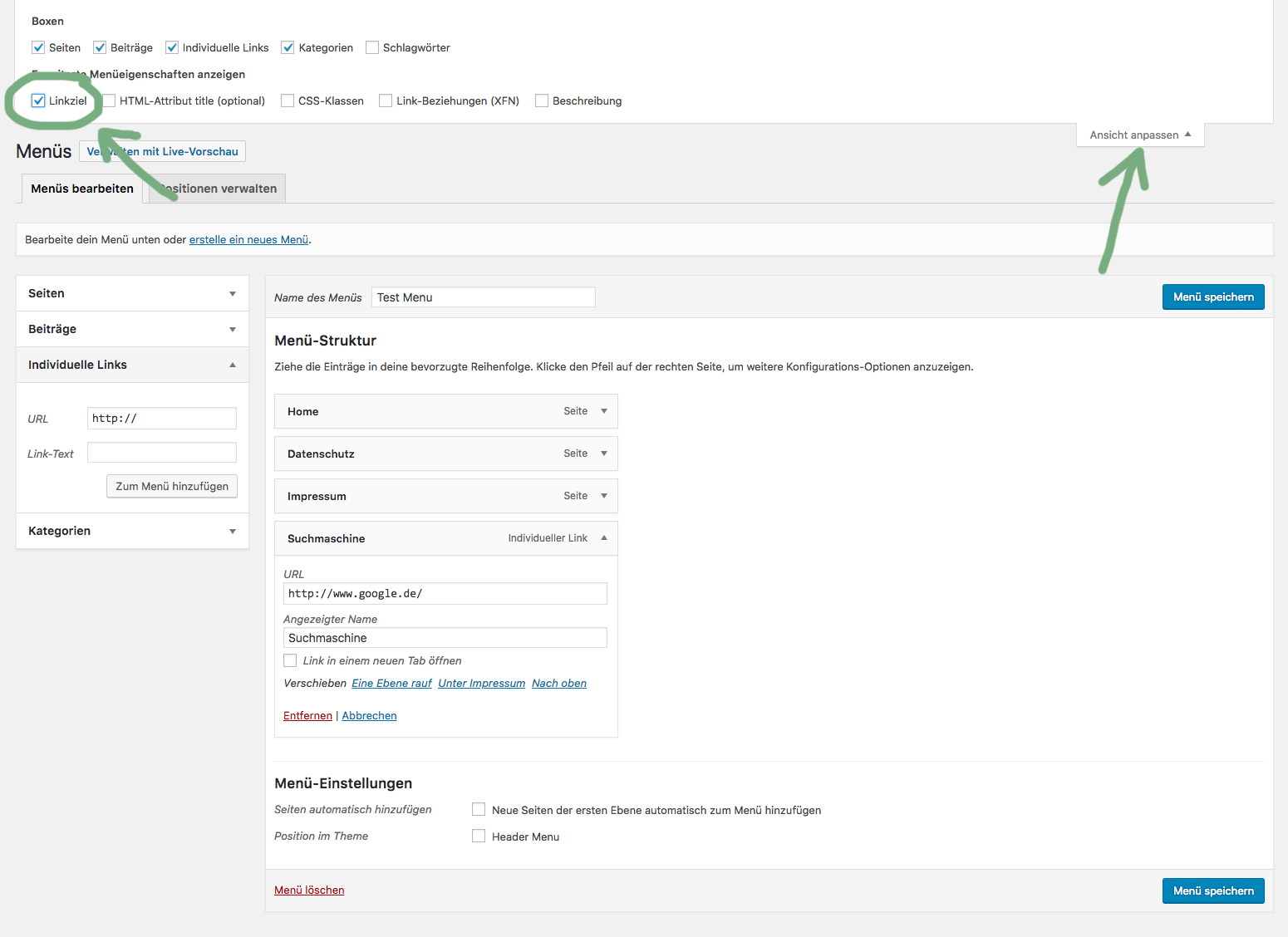This screenshot has width=1288, height=937.
Task: Click top Menü speichern button
Action: click(1213, 297)
